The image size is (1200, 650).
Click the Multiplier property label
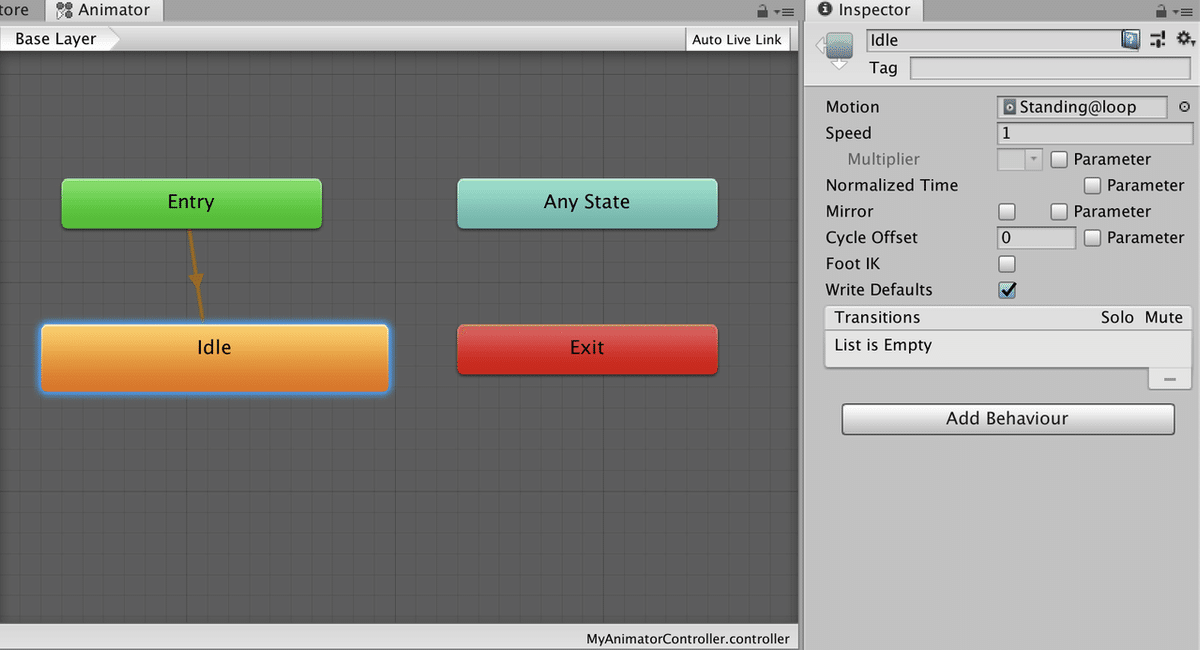884,159
